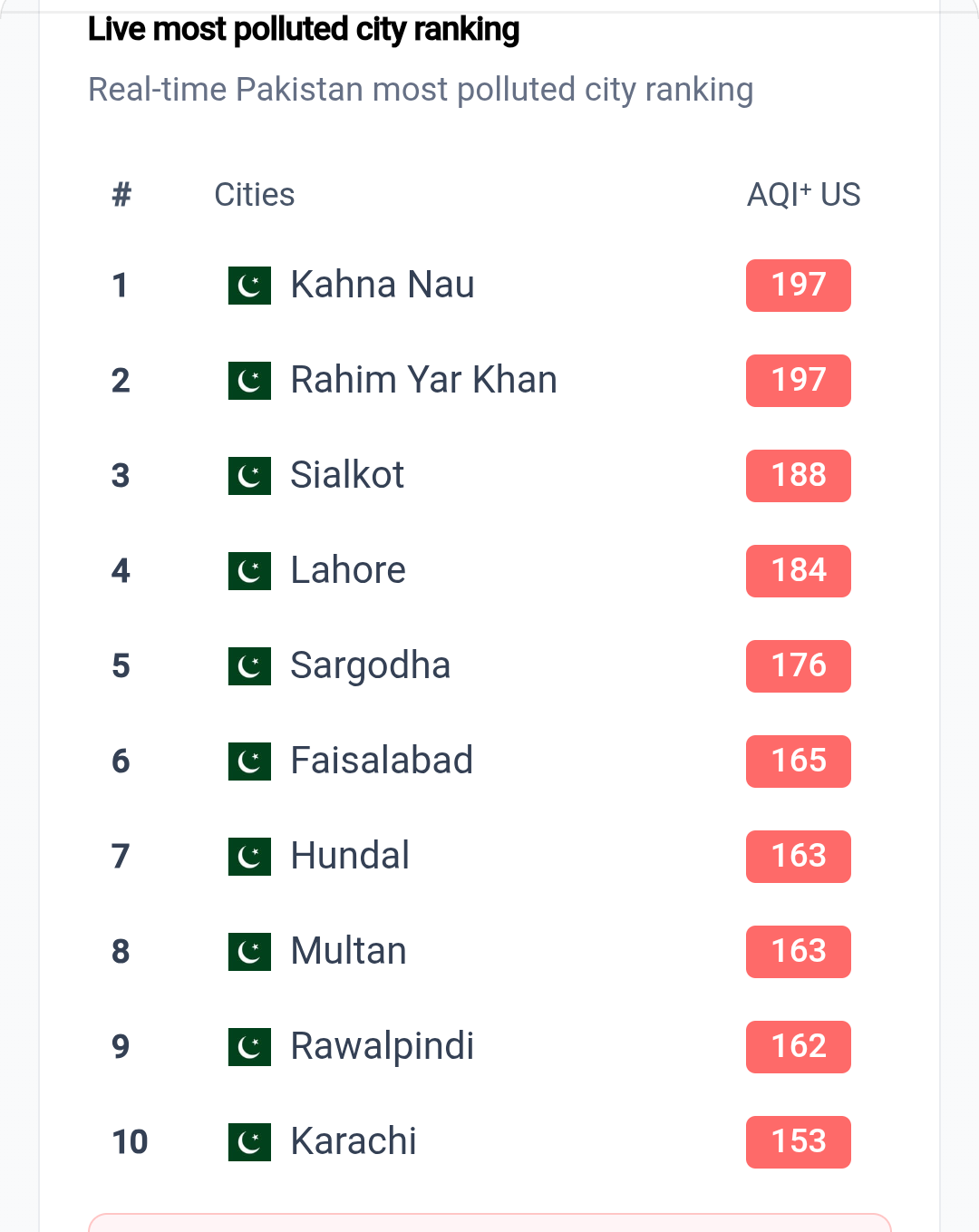Click the Pakistan flag beside Rahim Yar Khan
Screen dimensions: 979x1232
click(249, 381)
